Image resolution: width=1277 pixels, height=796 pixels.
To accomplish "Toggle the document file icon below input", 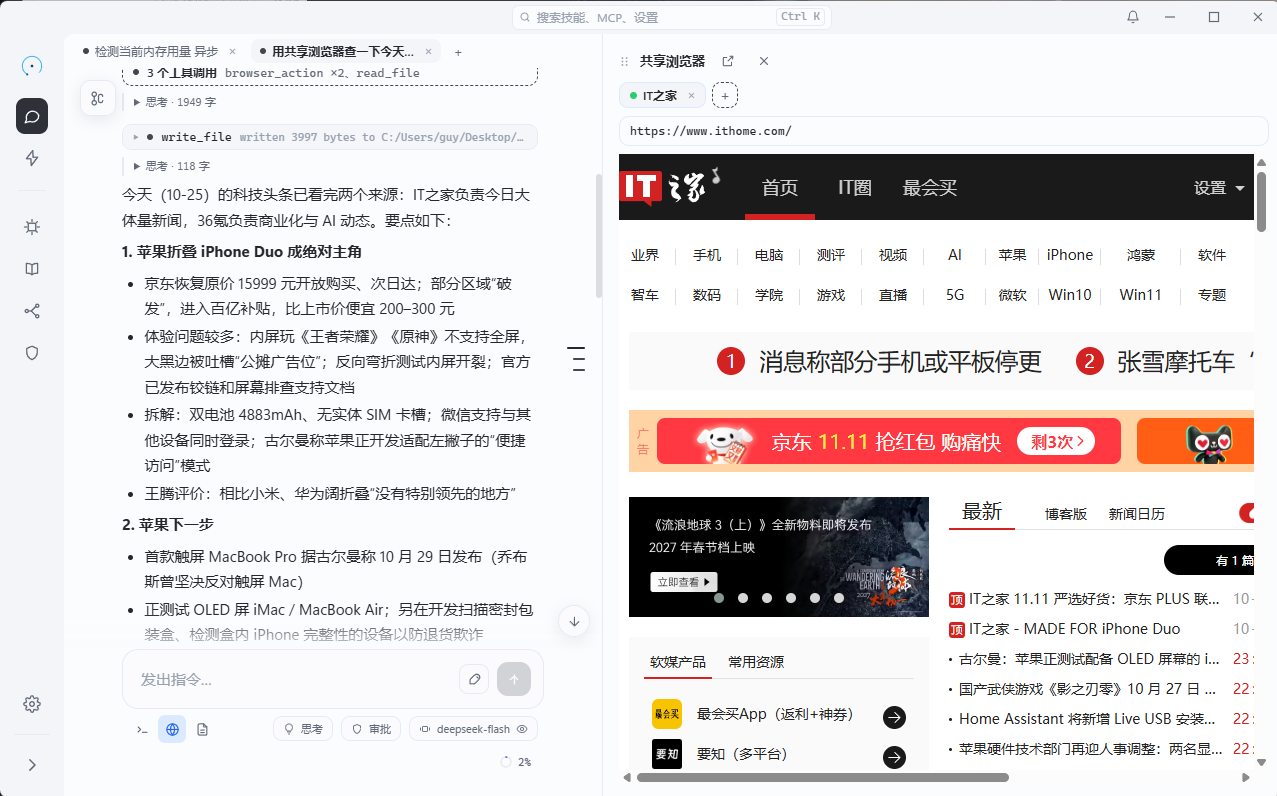I will tap(203, 730).
